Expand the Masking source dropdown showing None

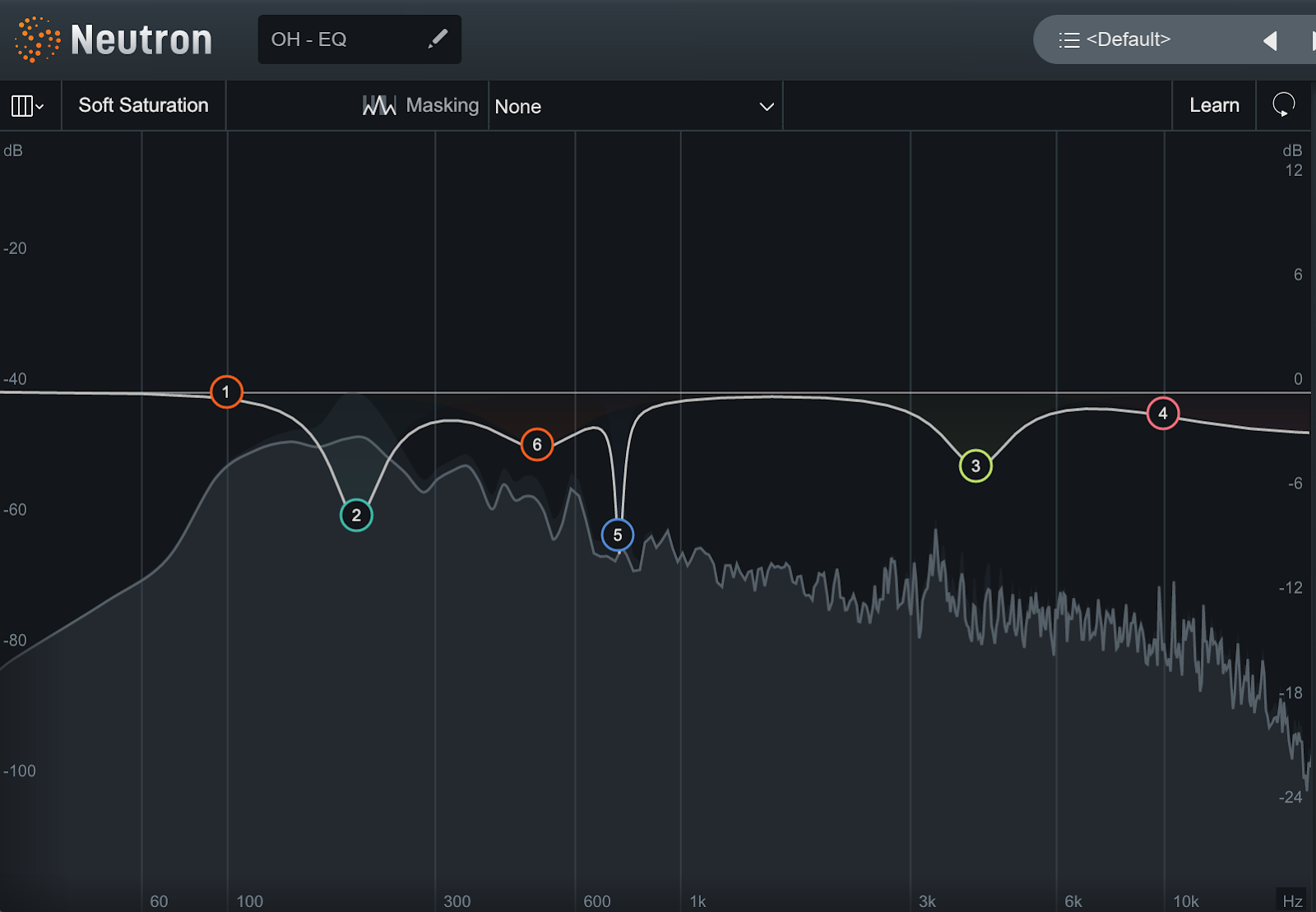click(635, 106)
